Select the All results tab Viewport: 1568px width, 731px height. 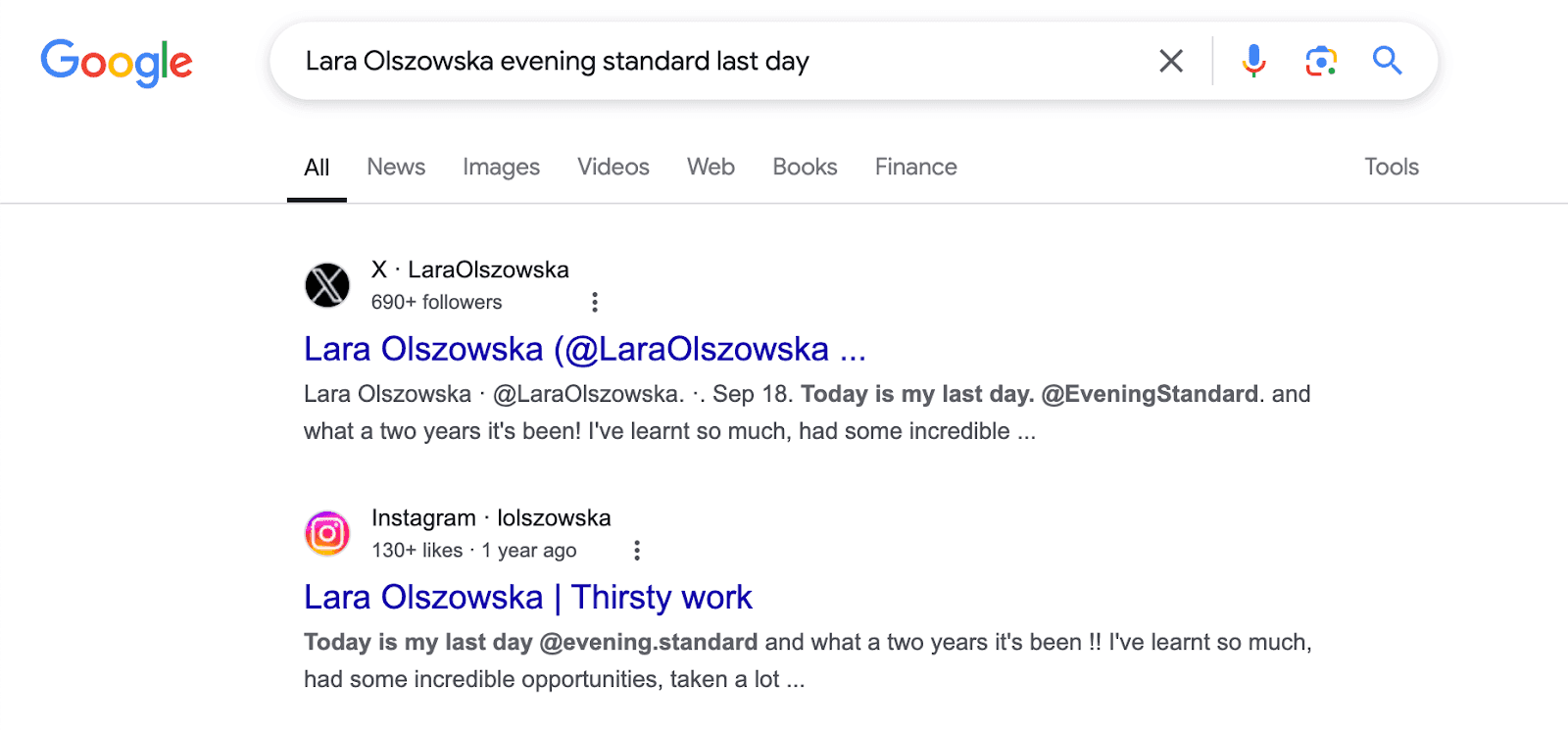click(317, 167)
